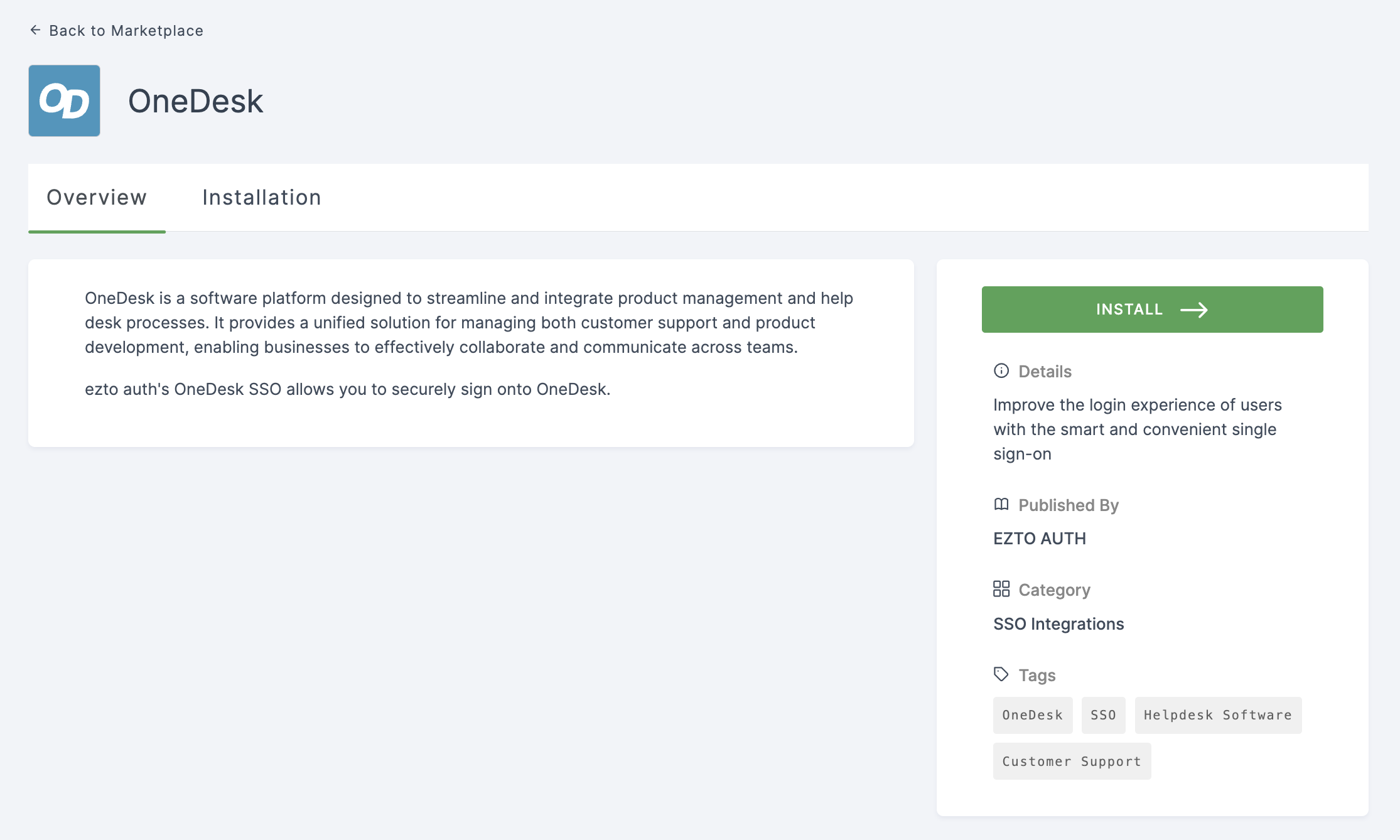Select the OneDesk page title
The height and width of the screenshot is (840, 1400).
point(196,101)
